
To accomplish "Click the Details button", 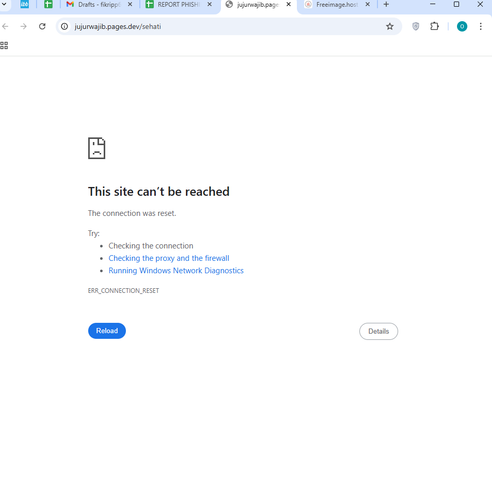I will click(x=378, y=331).
